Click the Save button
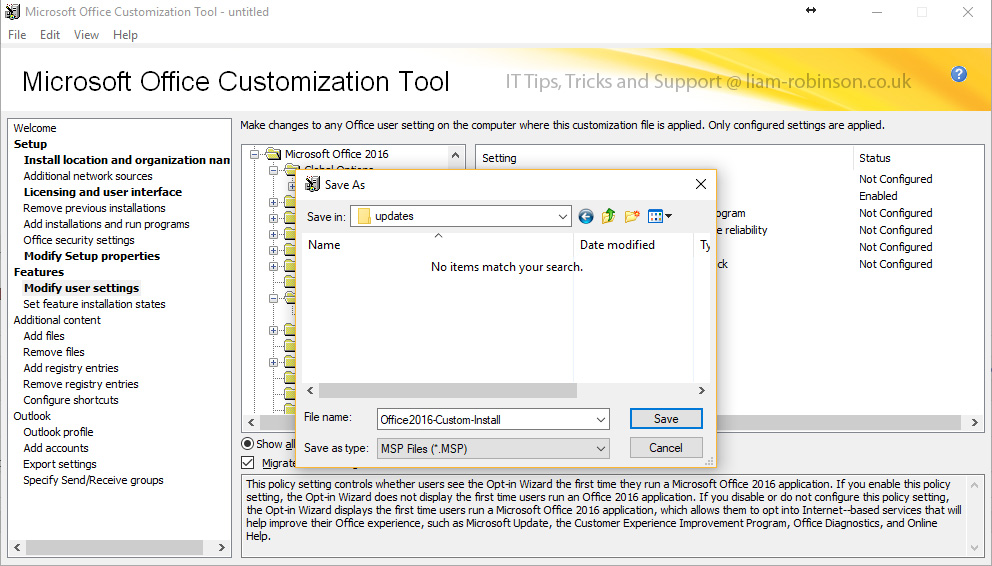Viewport: 992px width, 566px height. tap(666, 419)
